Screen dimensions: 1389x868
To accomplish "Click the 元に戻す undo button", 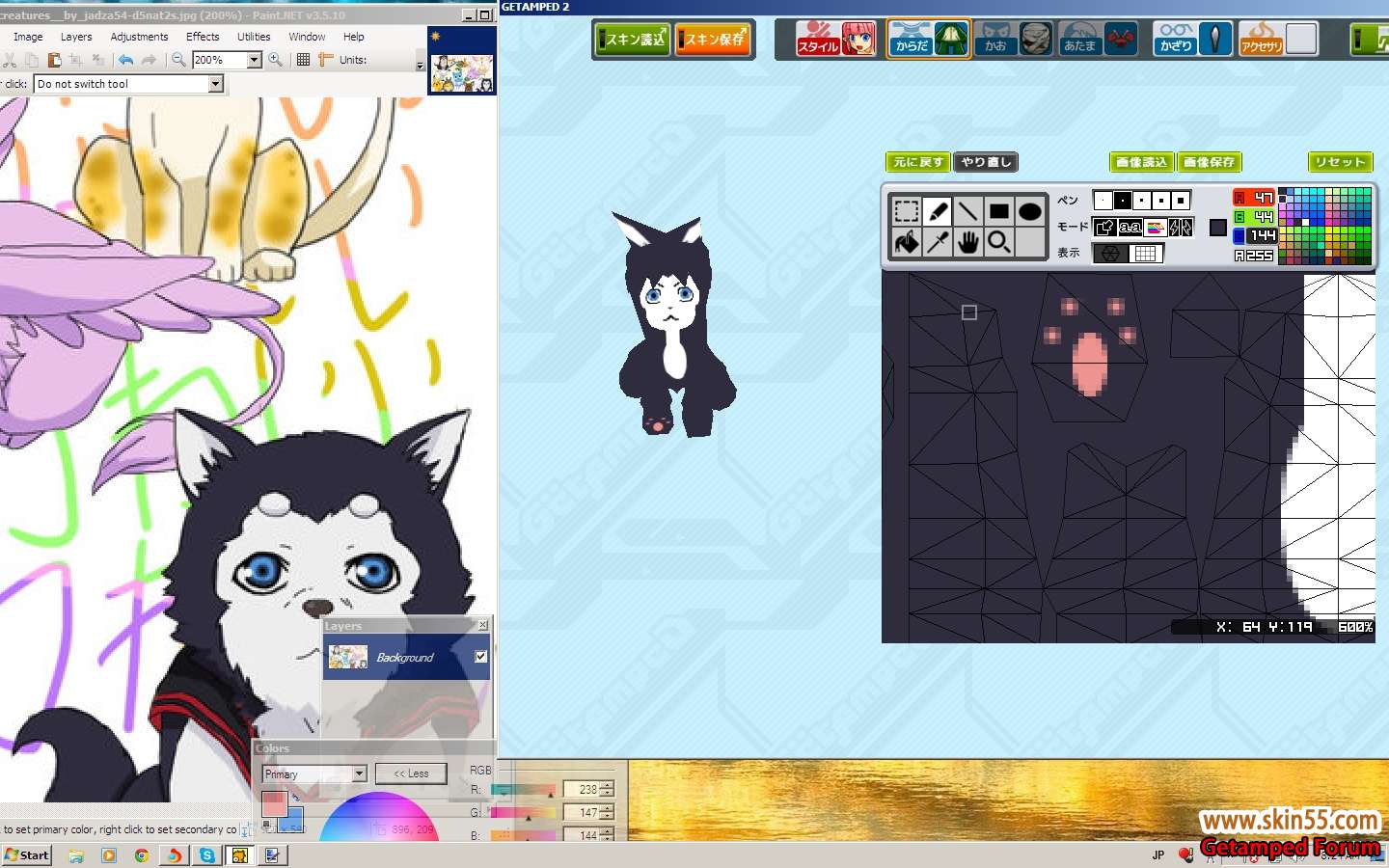I will pyautogui.click(x=918, y=162).
